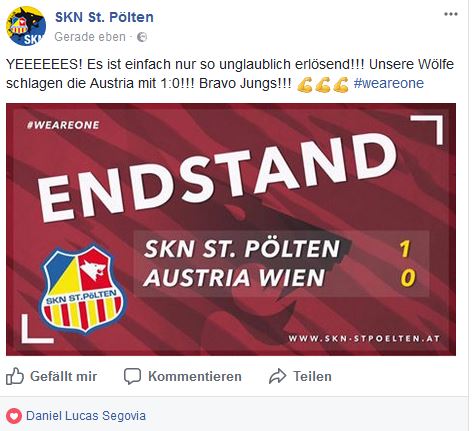Share the post with Teilen label
Screen dimensions: 472x431
tap(312, 376)
